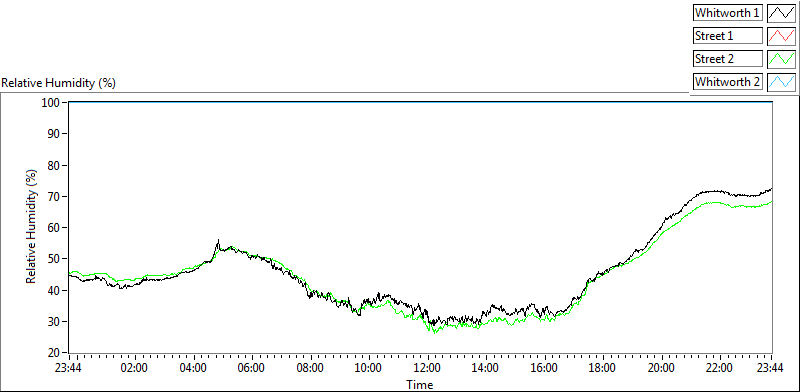The width and height of the screenshot is (800, 392).
Task: Click the 08:00 time axis label
Action: pyautogui.click(x=310, y=368)
